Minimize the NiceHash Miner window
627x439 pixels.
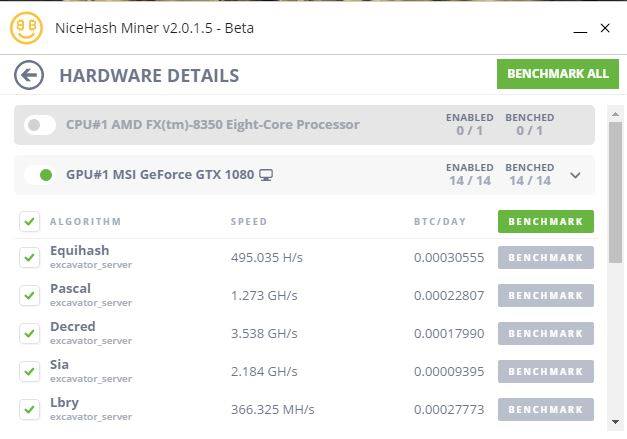coord(580,29)
